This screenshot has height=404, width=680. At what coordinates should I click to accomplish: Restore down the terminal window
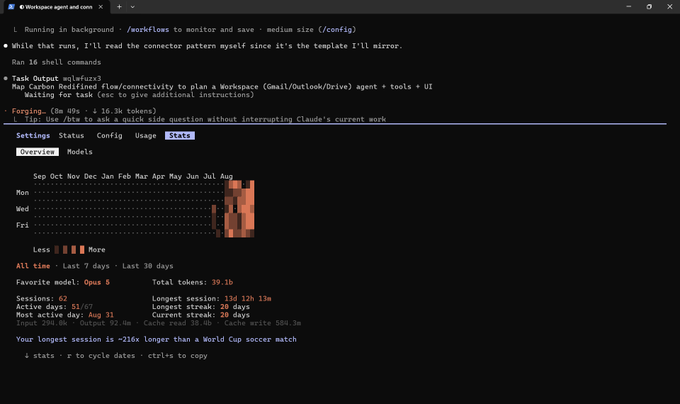[x=649, y=7]
